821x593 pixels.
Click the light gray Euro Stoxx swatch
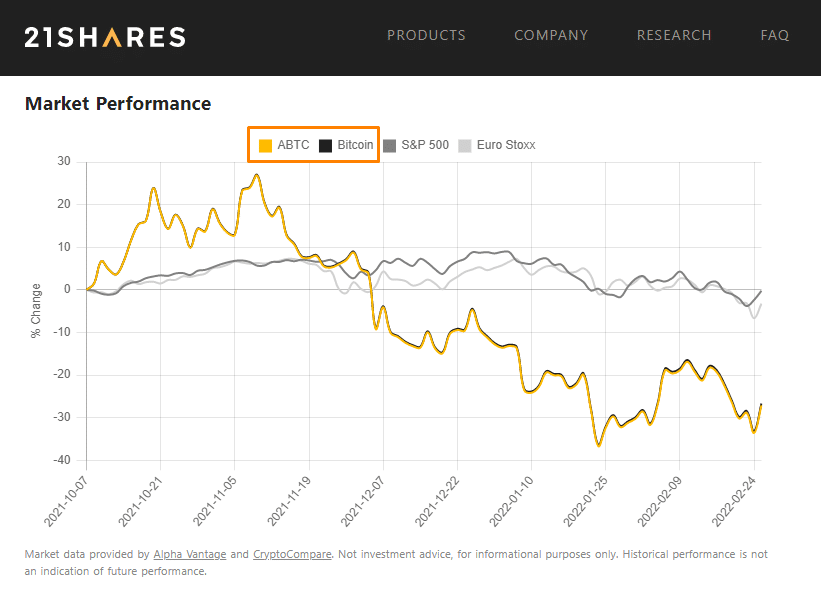464,146
